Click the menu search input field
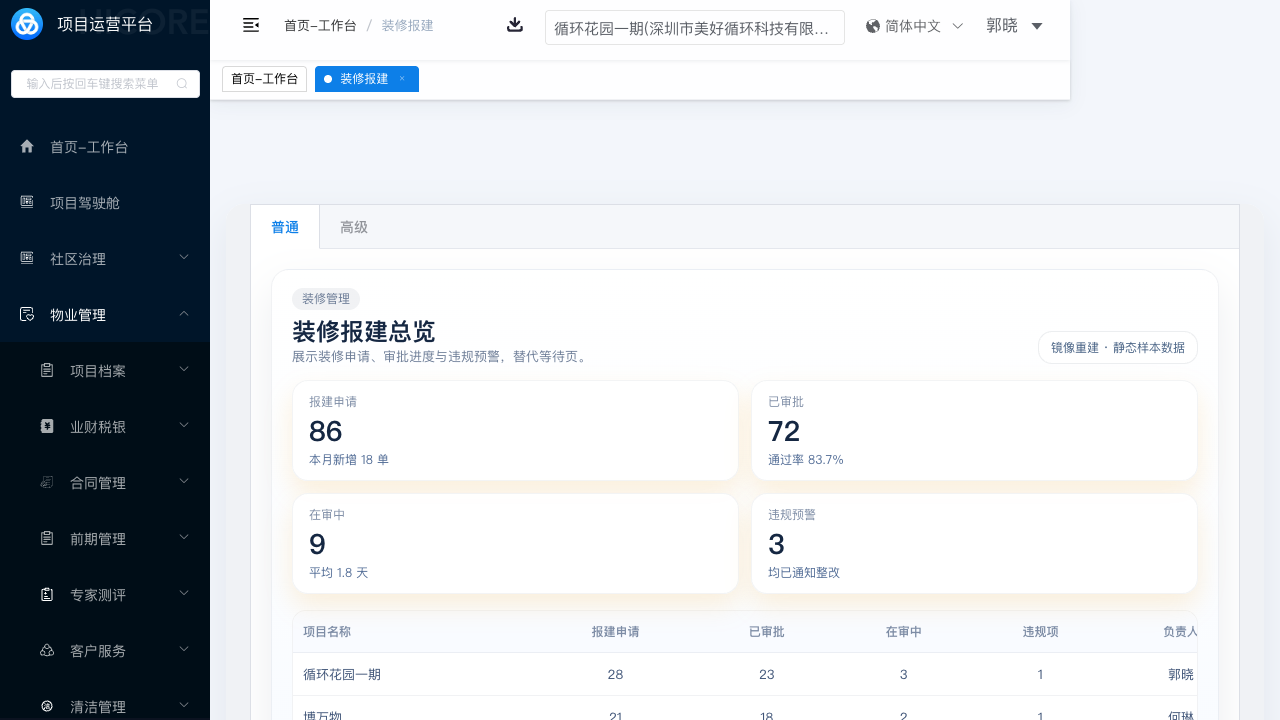The height and width of the screenshot is (720, 1280). 93,84
